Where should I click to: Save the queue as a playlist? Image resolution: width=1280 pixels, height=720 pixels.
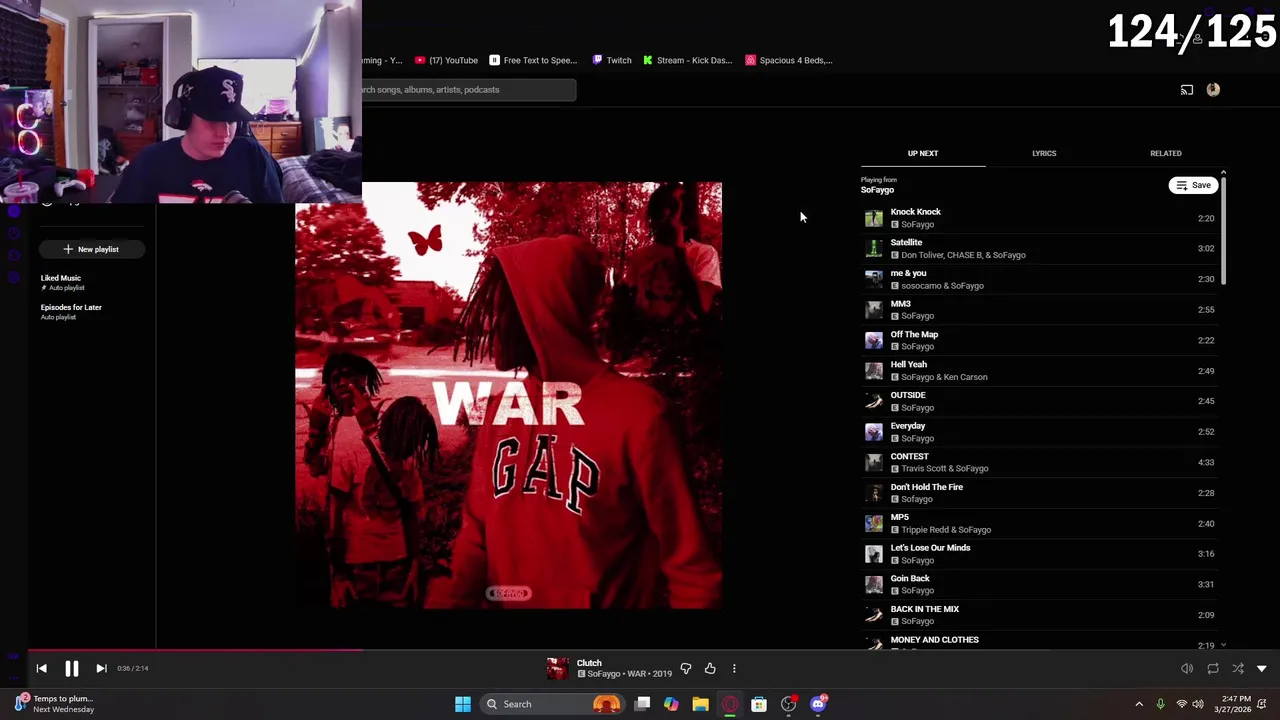pyautogui.click(x=1193, y=185)
